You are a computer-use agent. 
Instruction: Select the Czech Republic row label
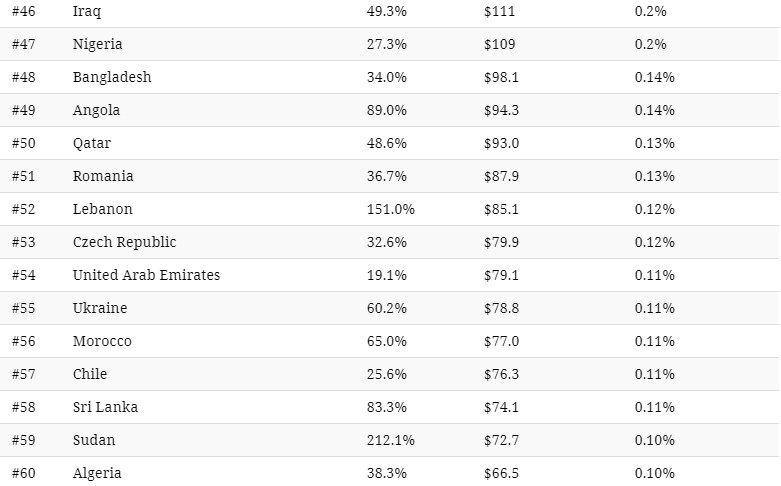pos(124,242)
